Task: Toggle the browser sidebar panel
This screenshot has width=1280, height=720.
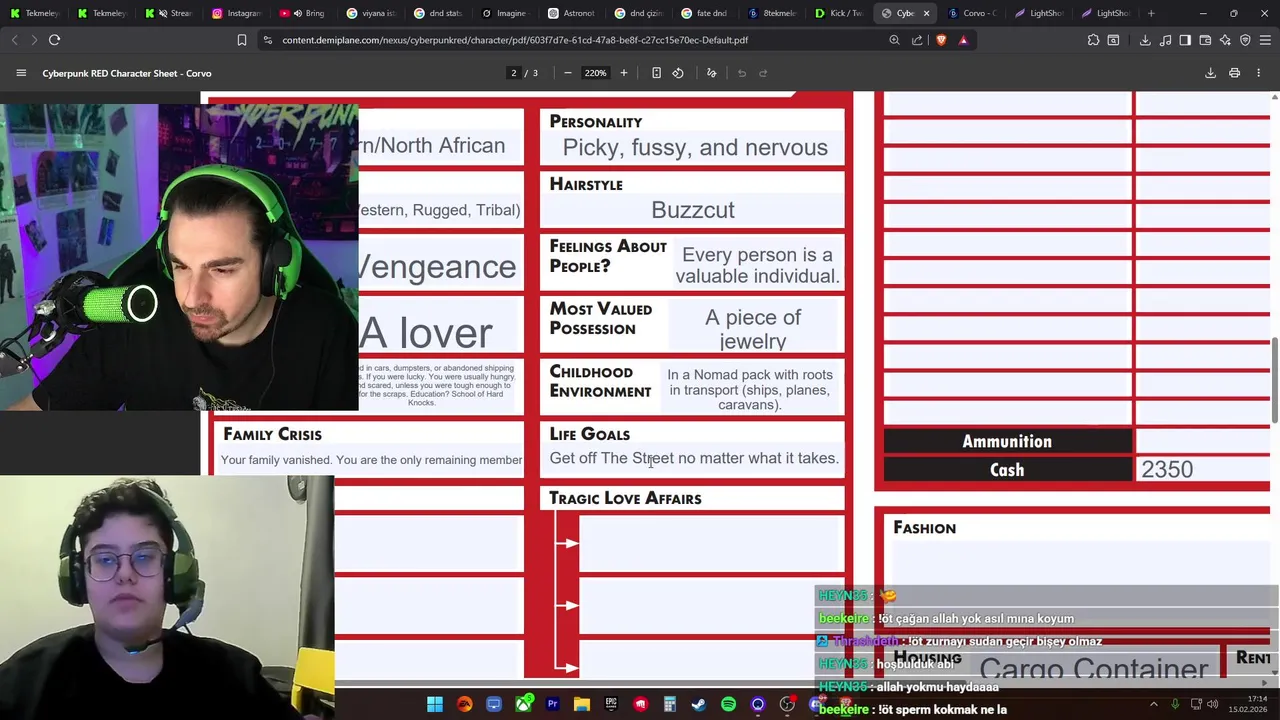Action: point(1185,40)
